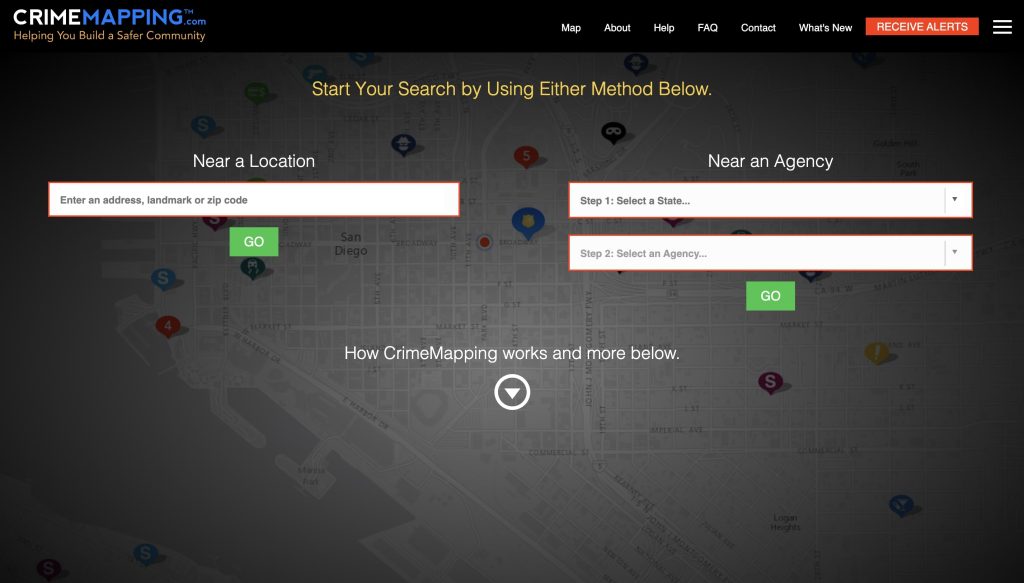Open the Select a State dropdown
The image size is (1024, 583).
point(771,200)
